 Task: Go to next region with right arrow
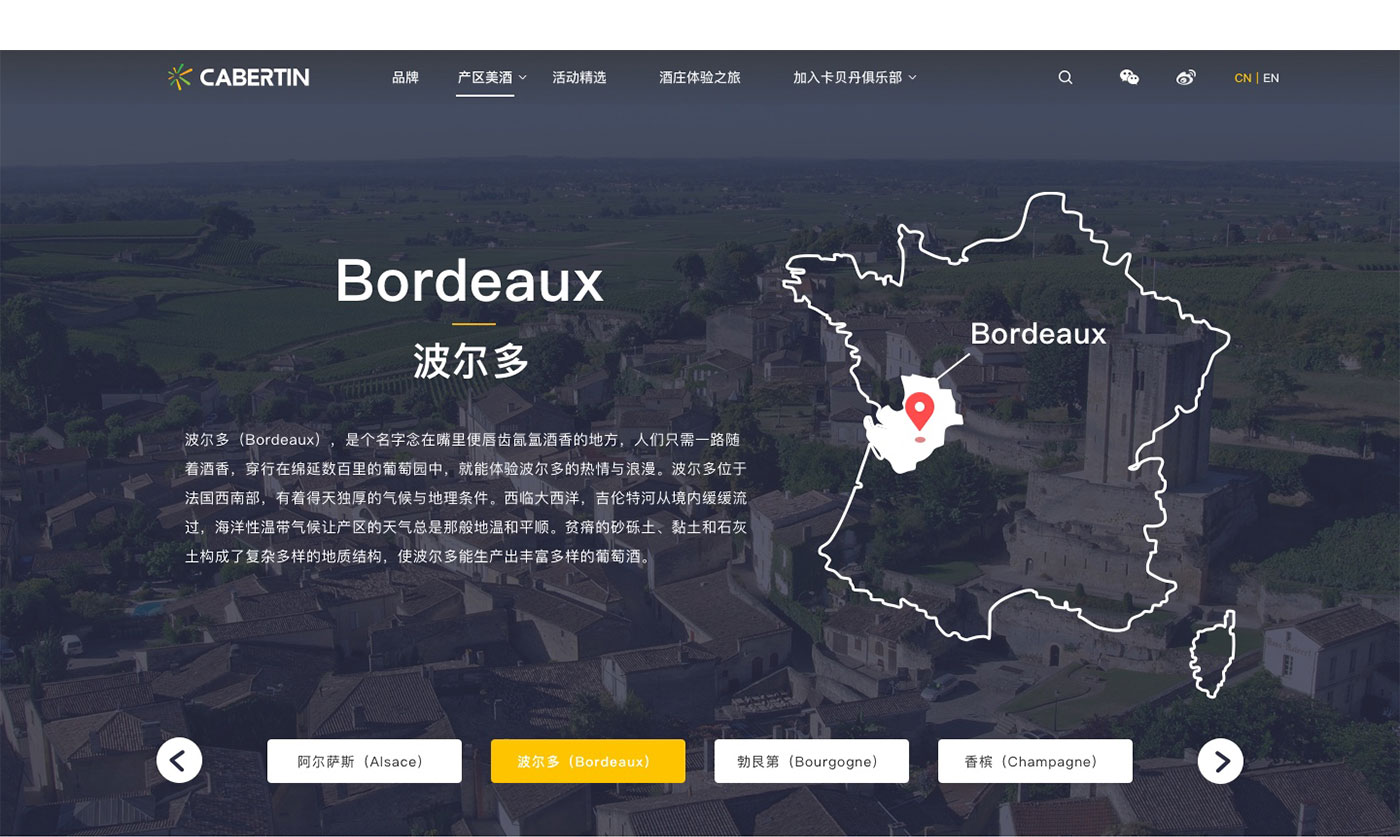[1220, 761]
